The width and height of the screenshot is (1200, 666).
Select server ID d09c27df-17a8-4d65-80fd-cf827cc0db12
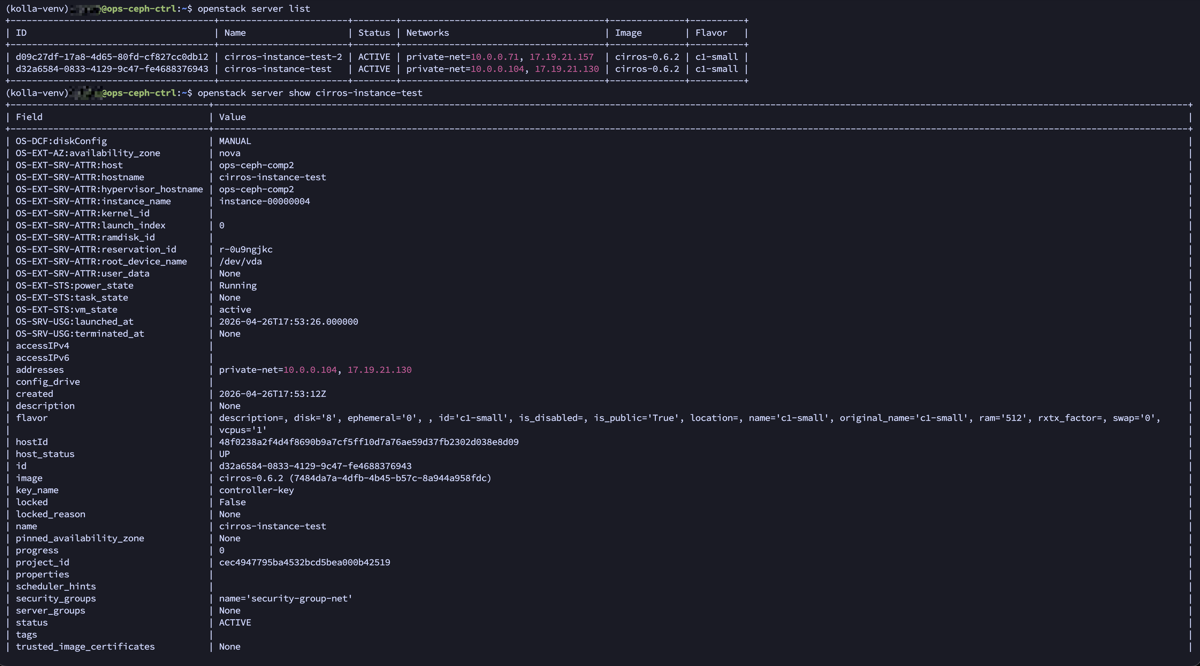(112, 57)
